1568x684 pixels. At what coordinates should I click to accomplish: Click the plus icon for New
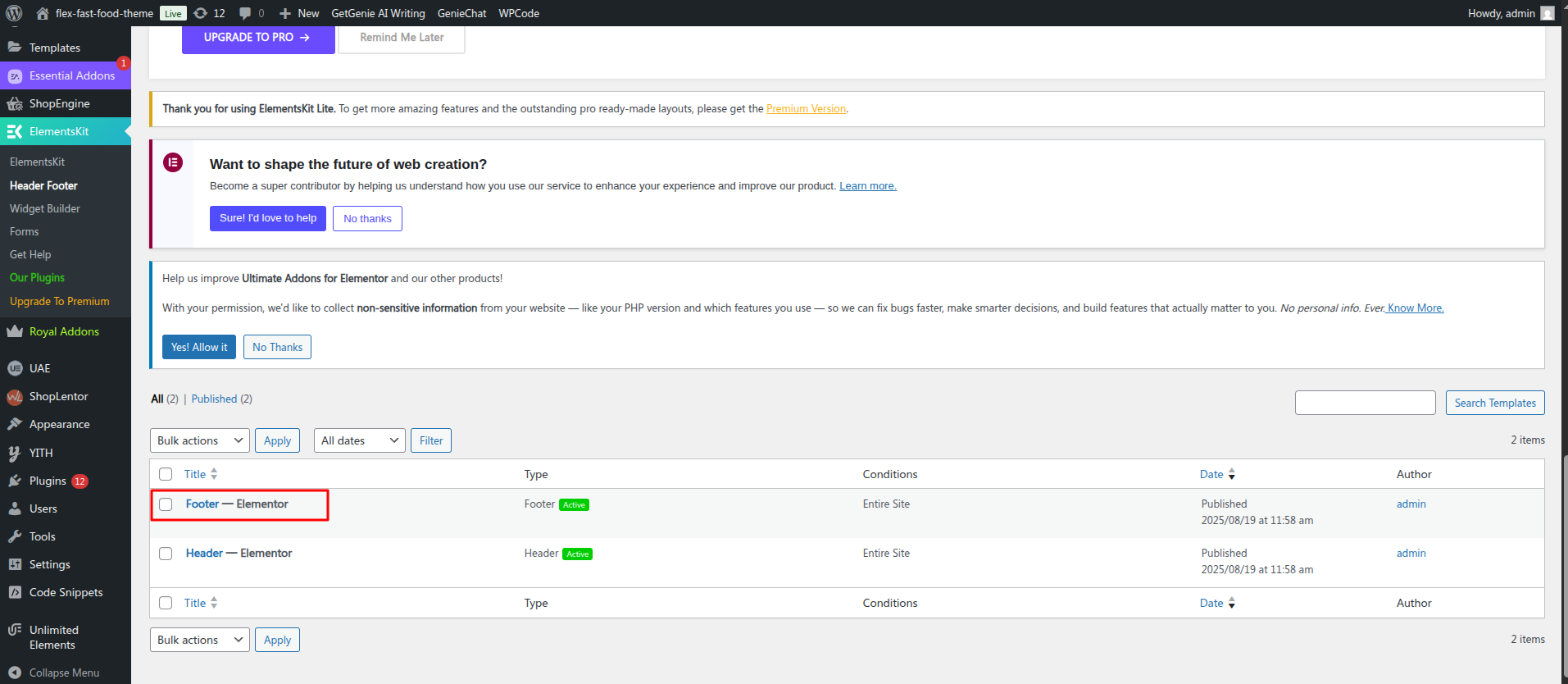[x=285, y=13]
